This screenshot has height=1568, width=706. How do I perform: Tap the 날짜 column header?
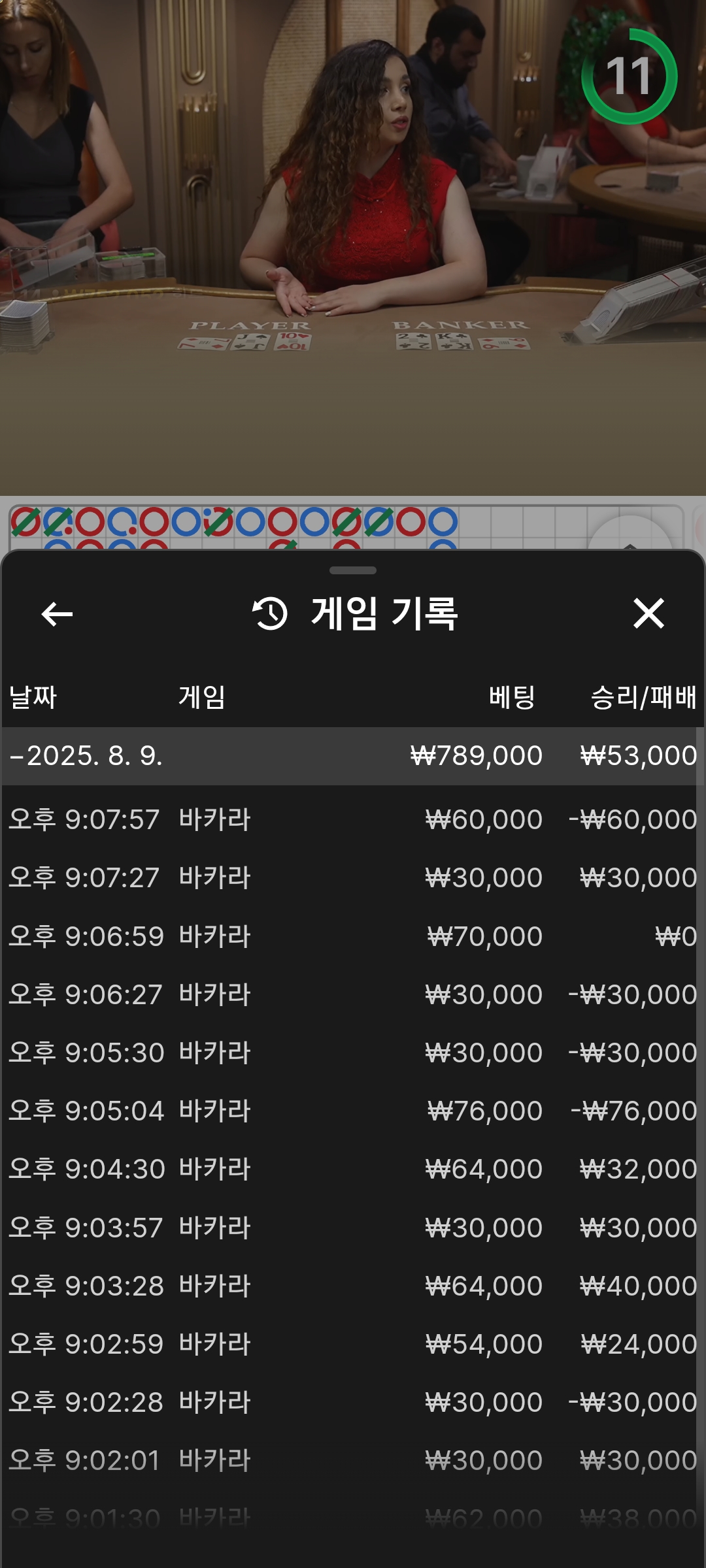coord(33,697)
